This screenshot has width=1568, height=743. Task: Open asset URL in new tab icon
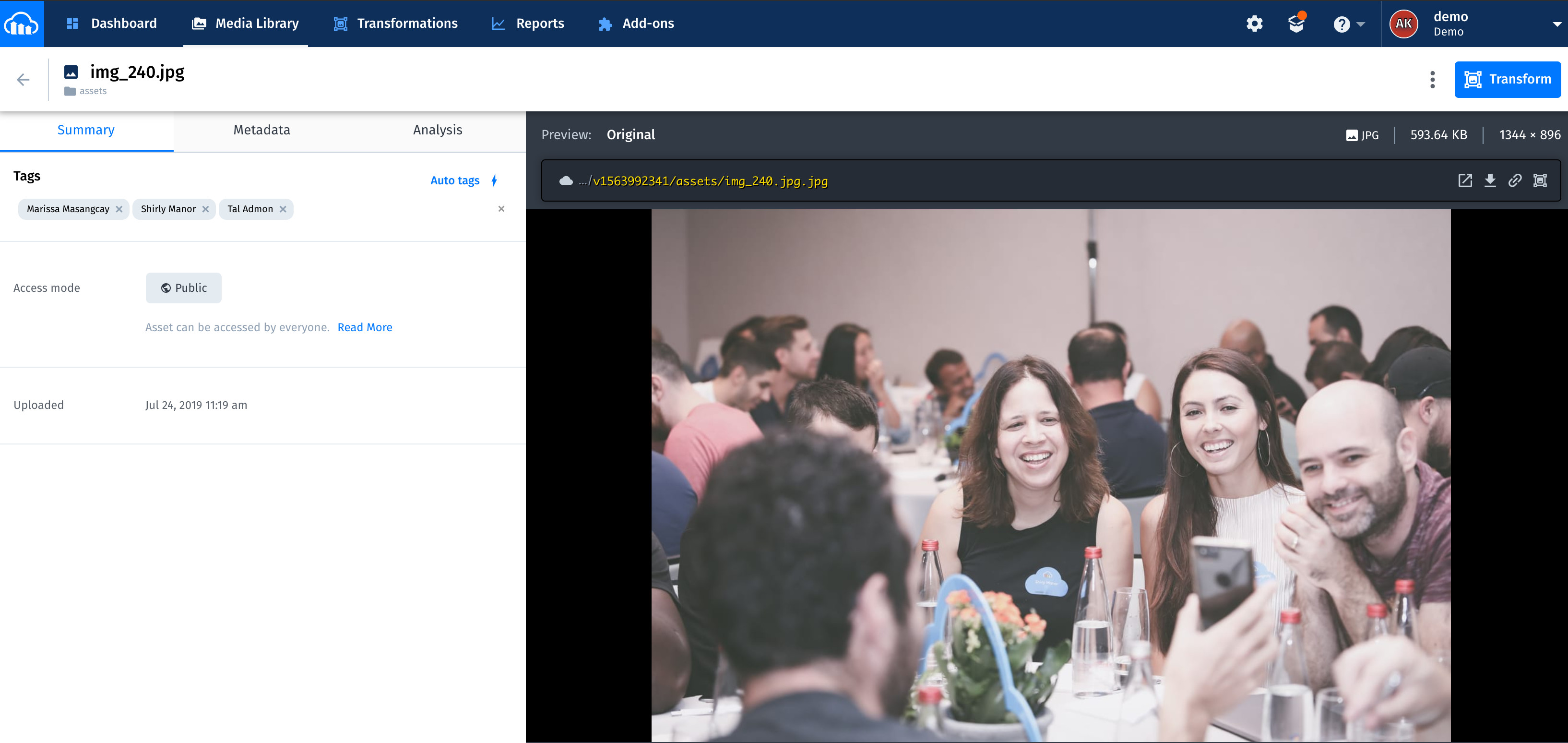[1464, 180]
